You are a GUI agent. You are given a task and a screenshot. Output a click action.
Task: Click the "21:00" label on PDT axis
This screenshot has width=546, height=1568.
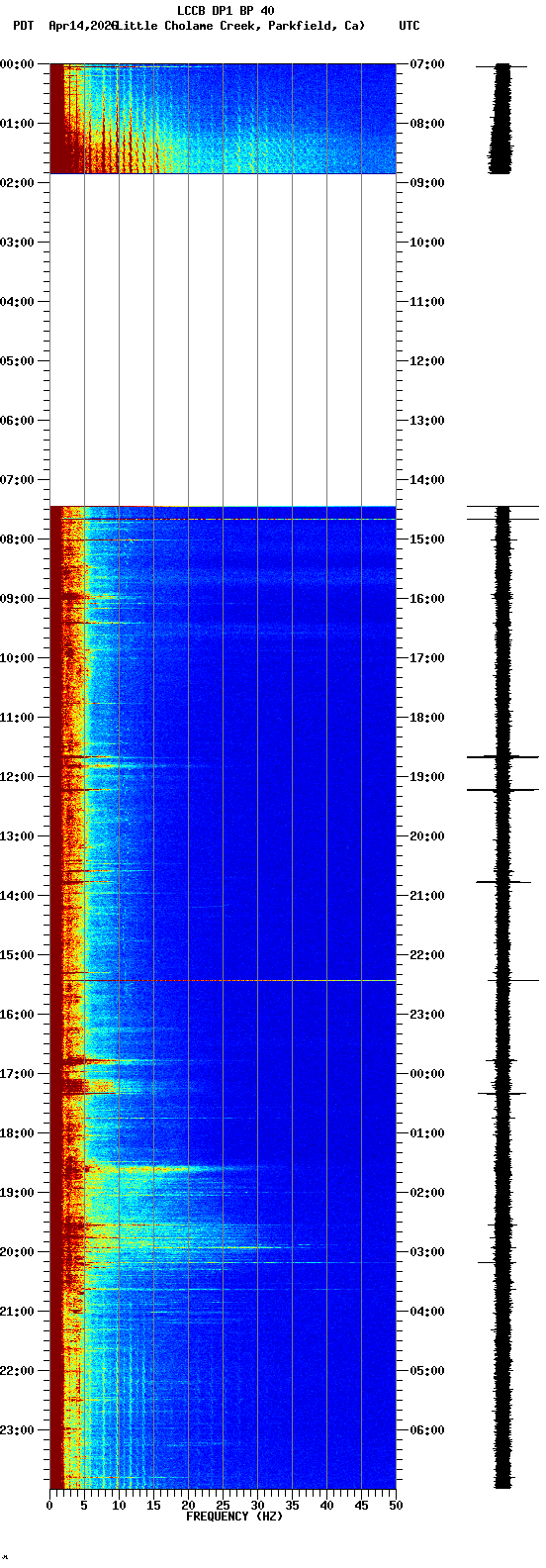coord(15,1312)
